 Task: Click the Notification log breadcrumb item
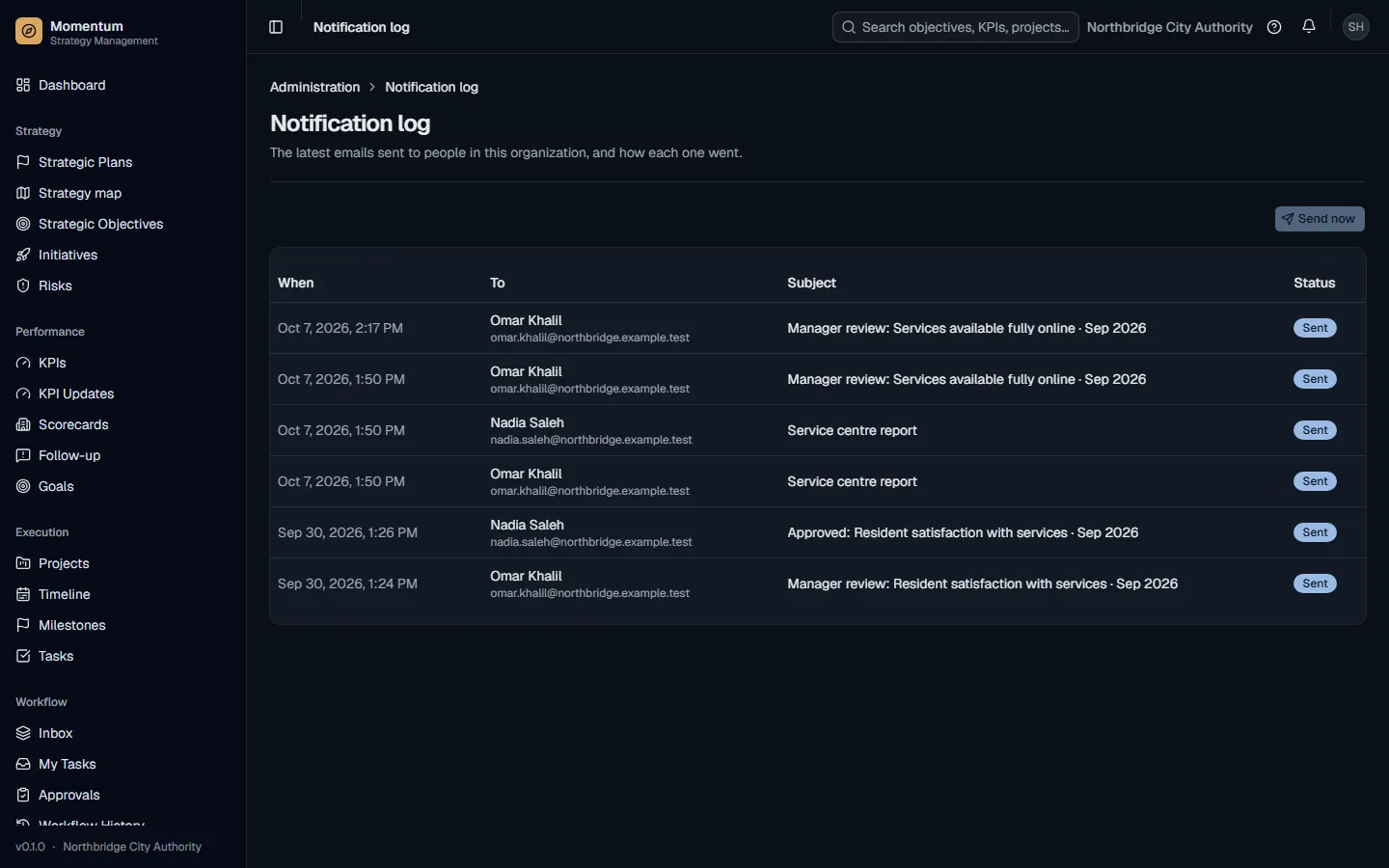click(431, 87)
